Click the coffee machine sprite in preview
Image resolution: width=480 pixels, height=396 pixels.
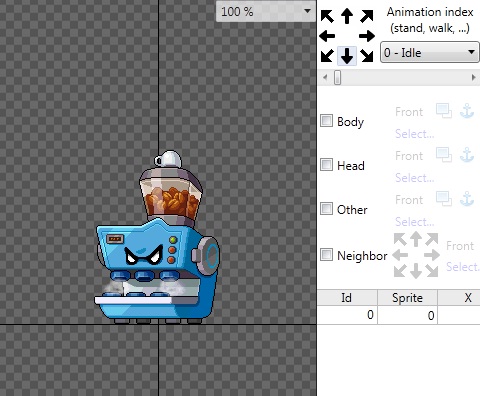click(157, 237)
